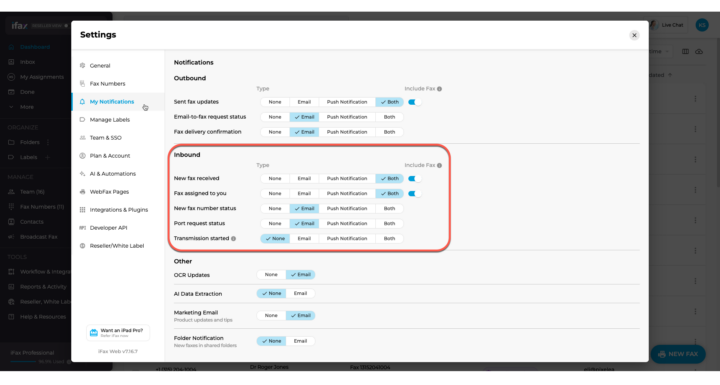The height and width of the screenshot is (385, 720).
Task: Set New fax number status to Both
Action: coord(389,209)
